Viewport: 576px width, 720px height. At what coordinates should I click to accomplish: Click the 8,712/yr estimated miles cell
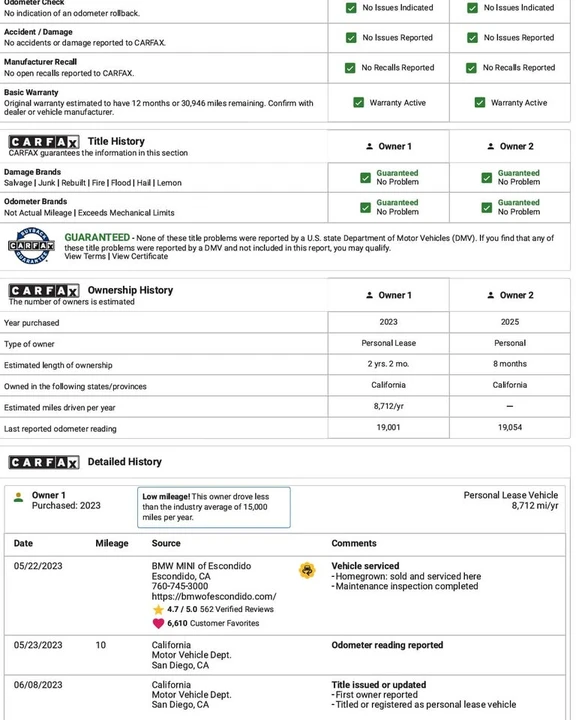389,406
